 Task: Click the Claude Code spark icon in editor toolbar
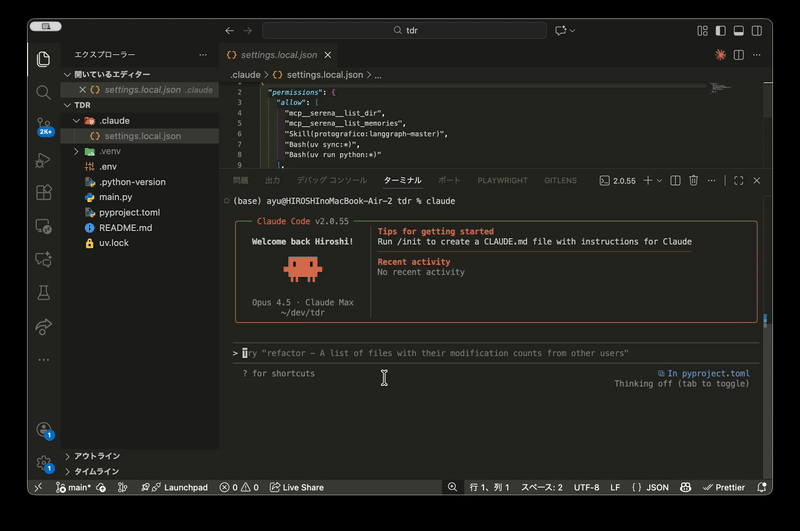pyautogui.click(x=720, y=55)
